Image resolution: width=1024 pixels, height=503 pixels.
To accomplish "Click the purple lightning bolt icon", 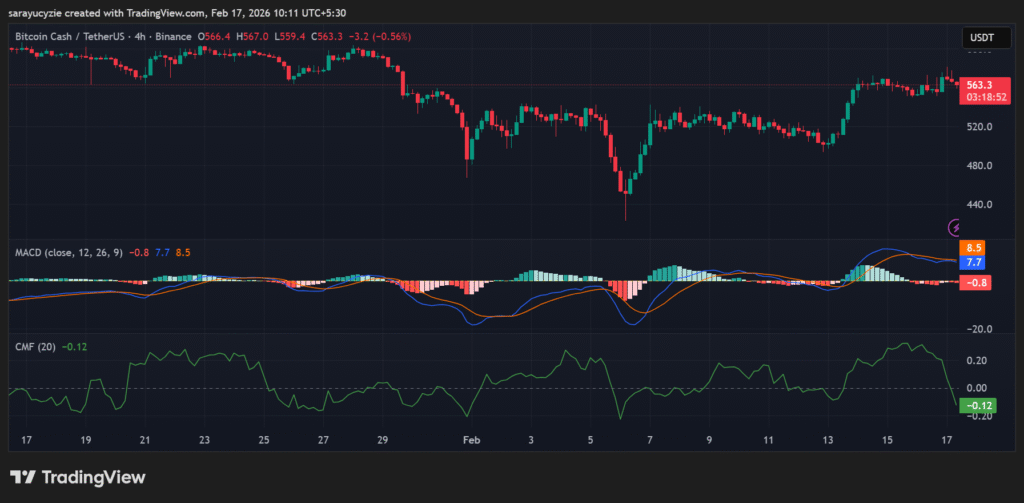I will coord(955,227).
